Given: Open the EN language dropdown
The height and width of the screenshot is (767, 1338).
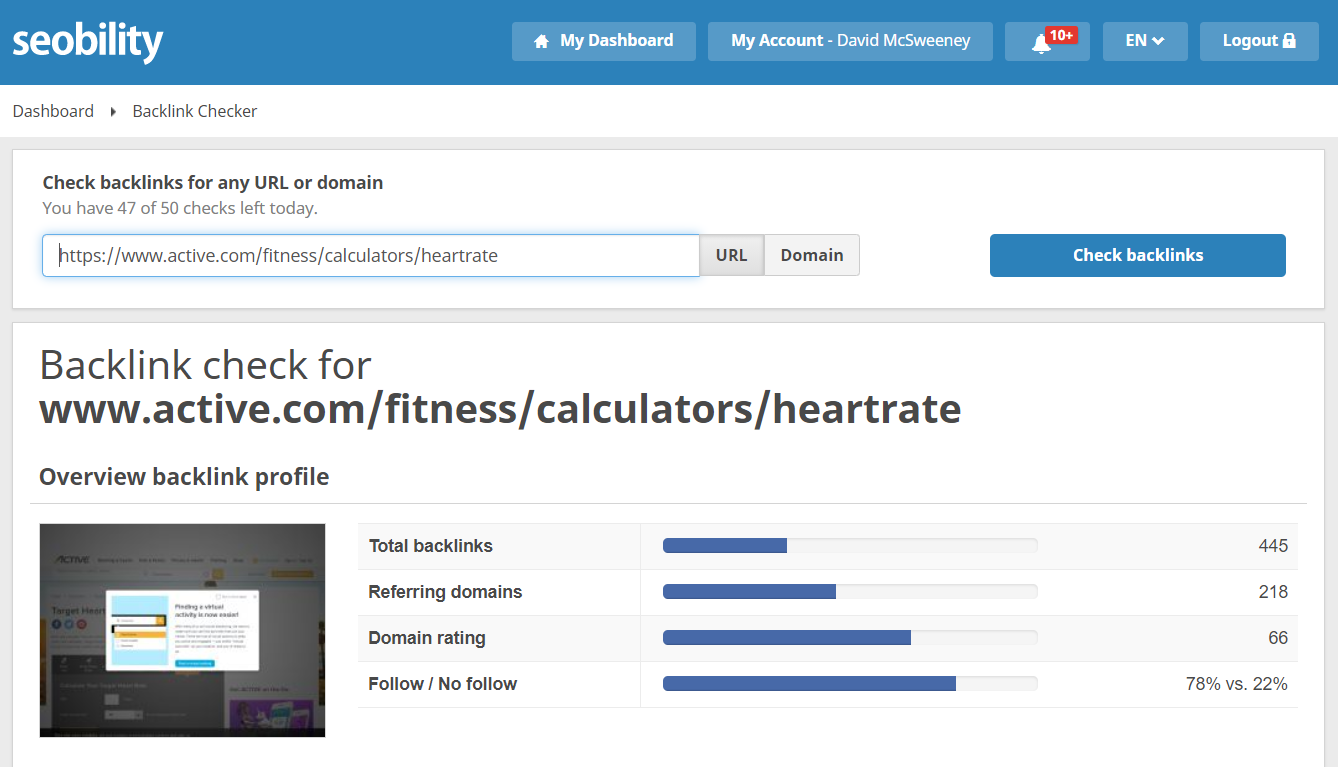Looking at the screenshot, I should [x=1144, y=40].
